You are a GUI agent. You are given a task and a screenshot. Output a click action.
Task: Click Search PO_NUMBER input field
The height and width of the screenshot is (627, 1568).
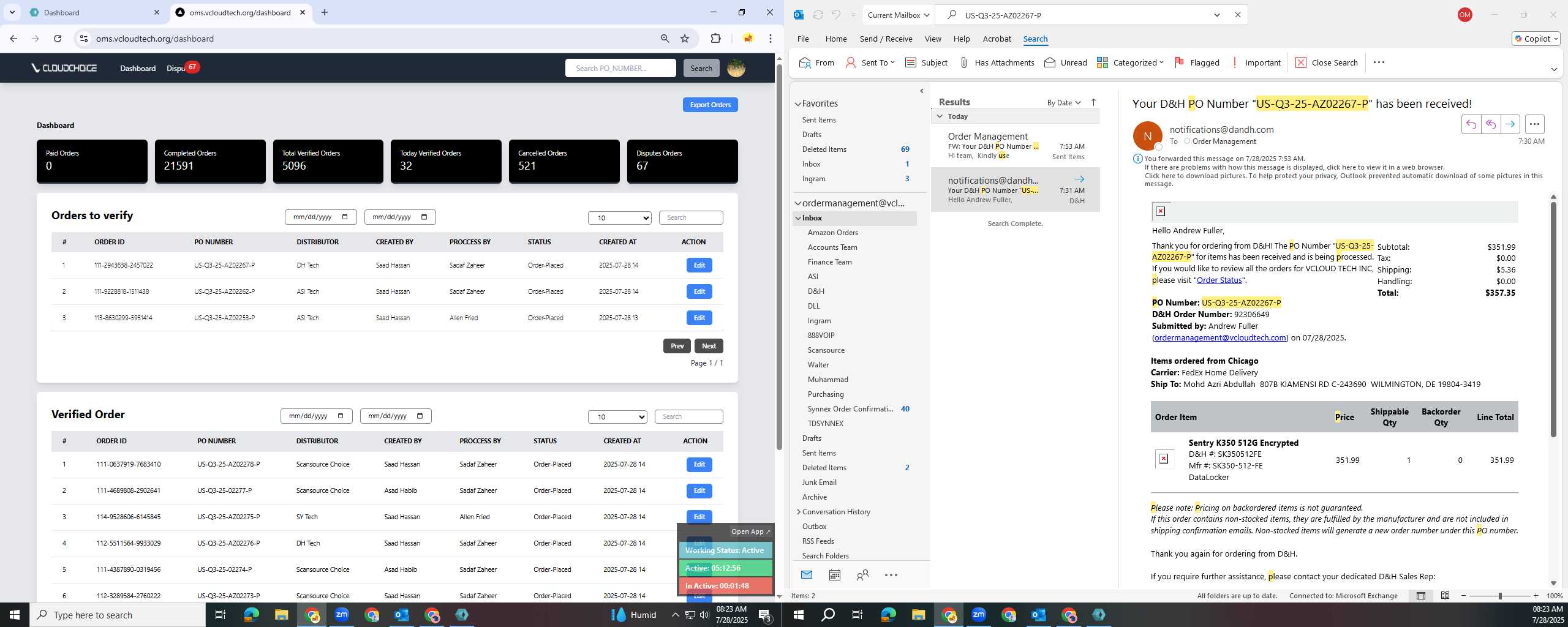(620, 68)
